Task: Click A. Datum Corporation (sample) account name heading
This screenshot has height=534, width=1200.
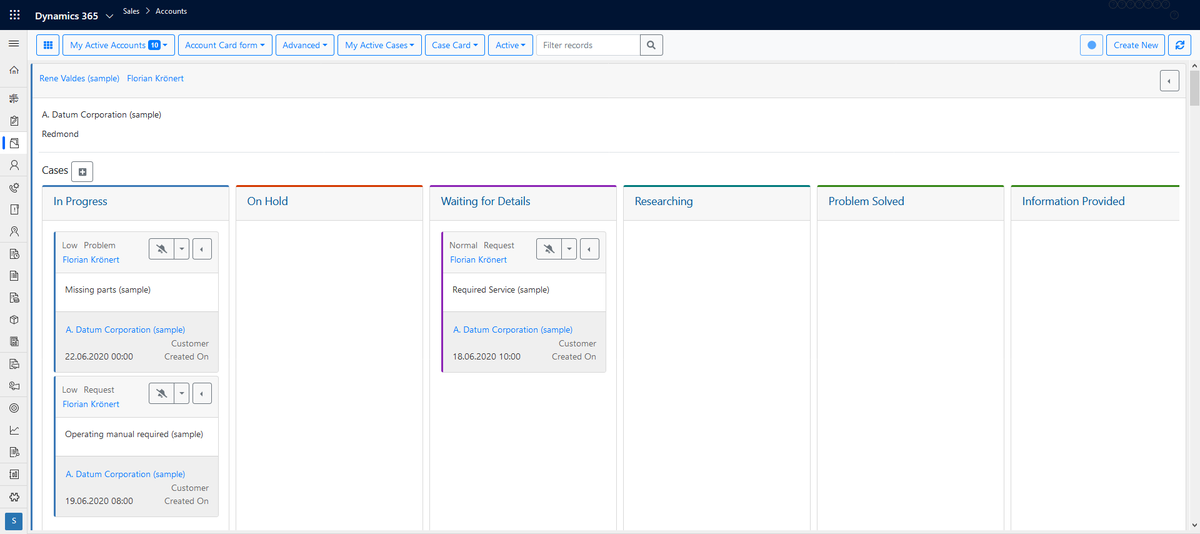Action: [101, 115]
